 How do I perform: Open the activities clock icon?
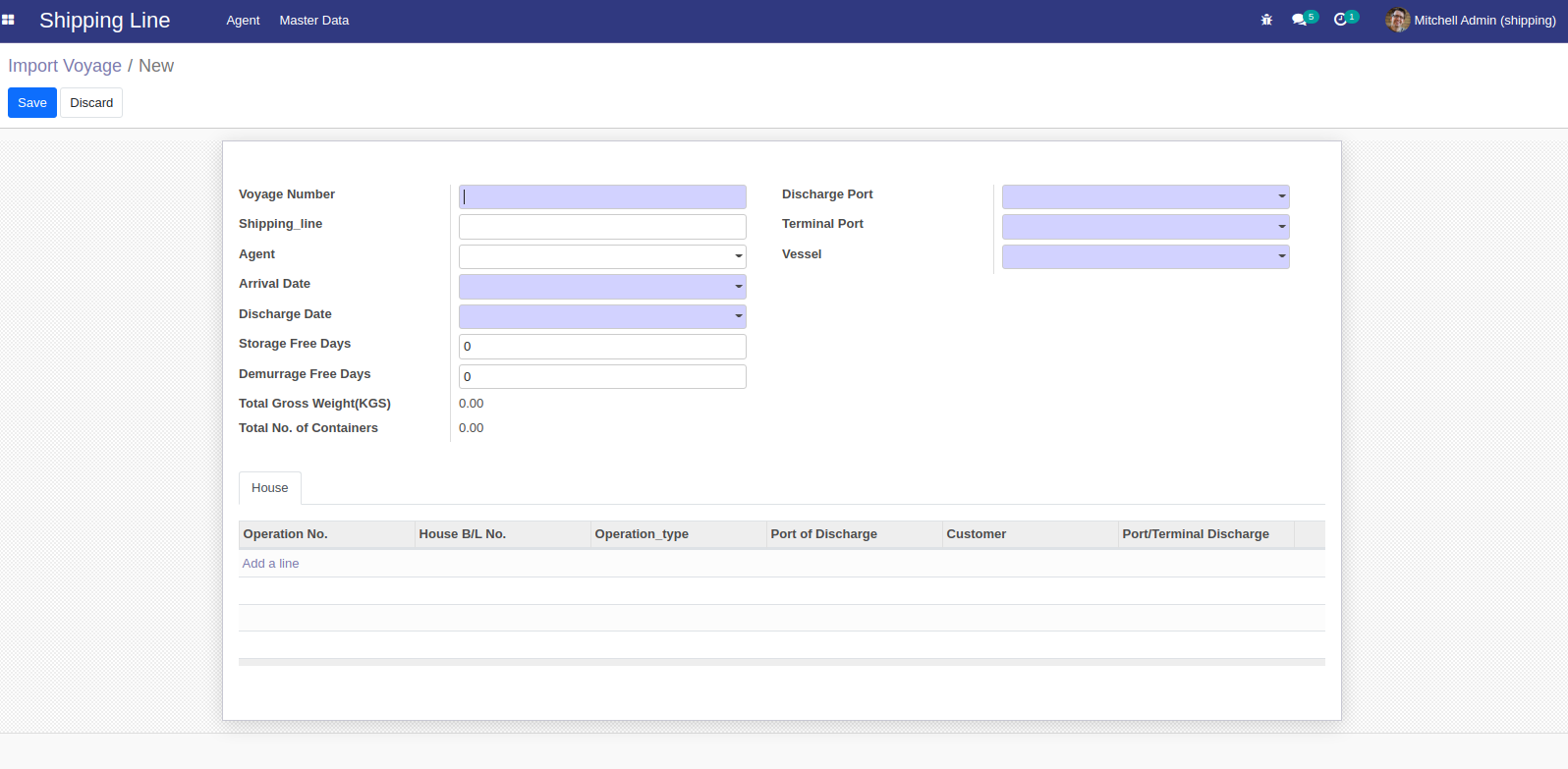1340,20
